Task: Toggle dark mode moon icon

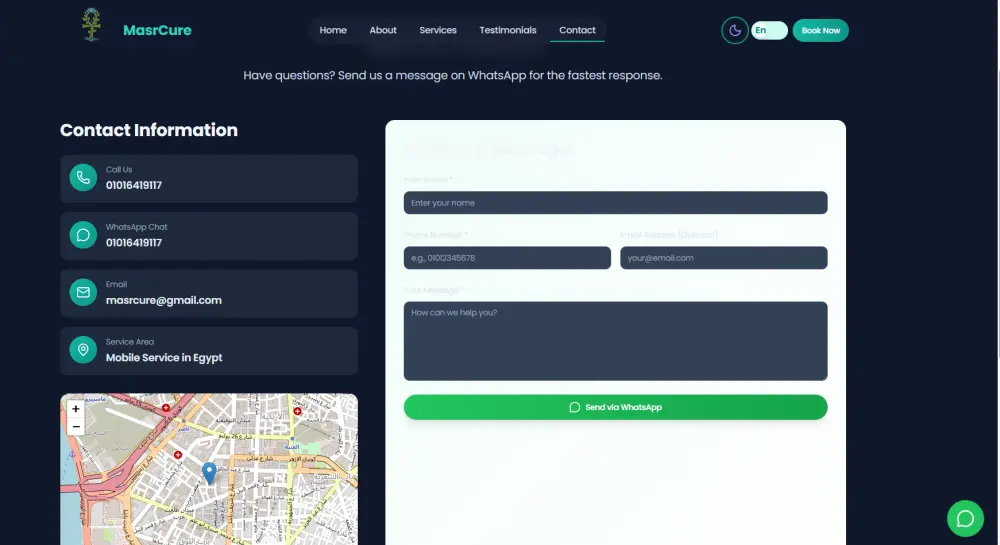Action: point(735,31)
